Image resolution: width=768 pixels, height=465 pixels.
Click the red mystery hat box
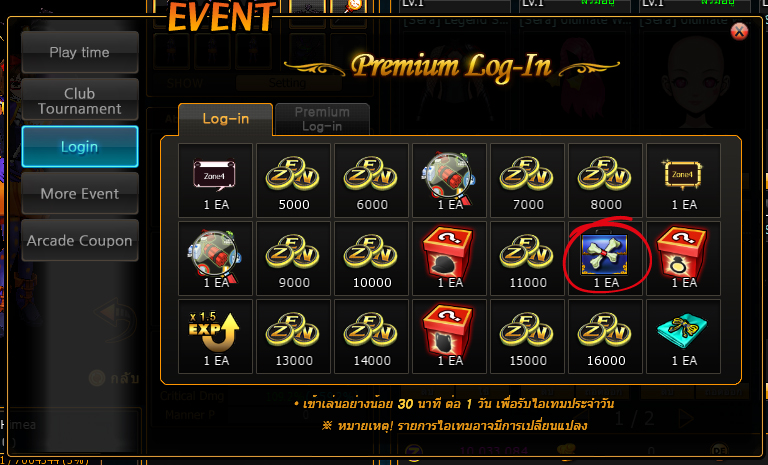pyautogui.click(x=450, y=258)
